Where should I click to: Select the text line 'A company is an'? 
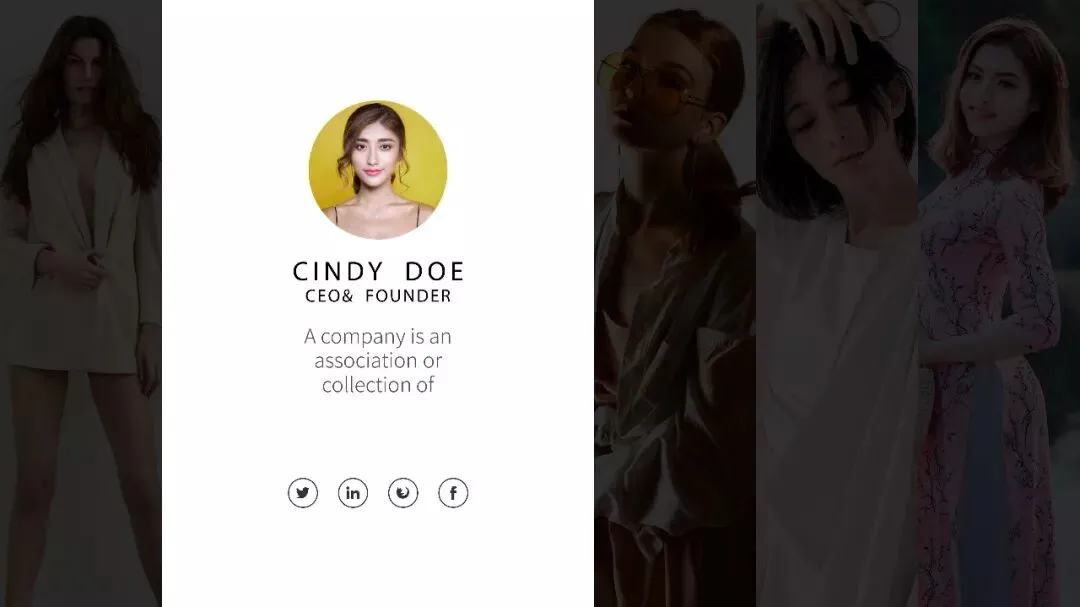point(378,337)
